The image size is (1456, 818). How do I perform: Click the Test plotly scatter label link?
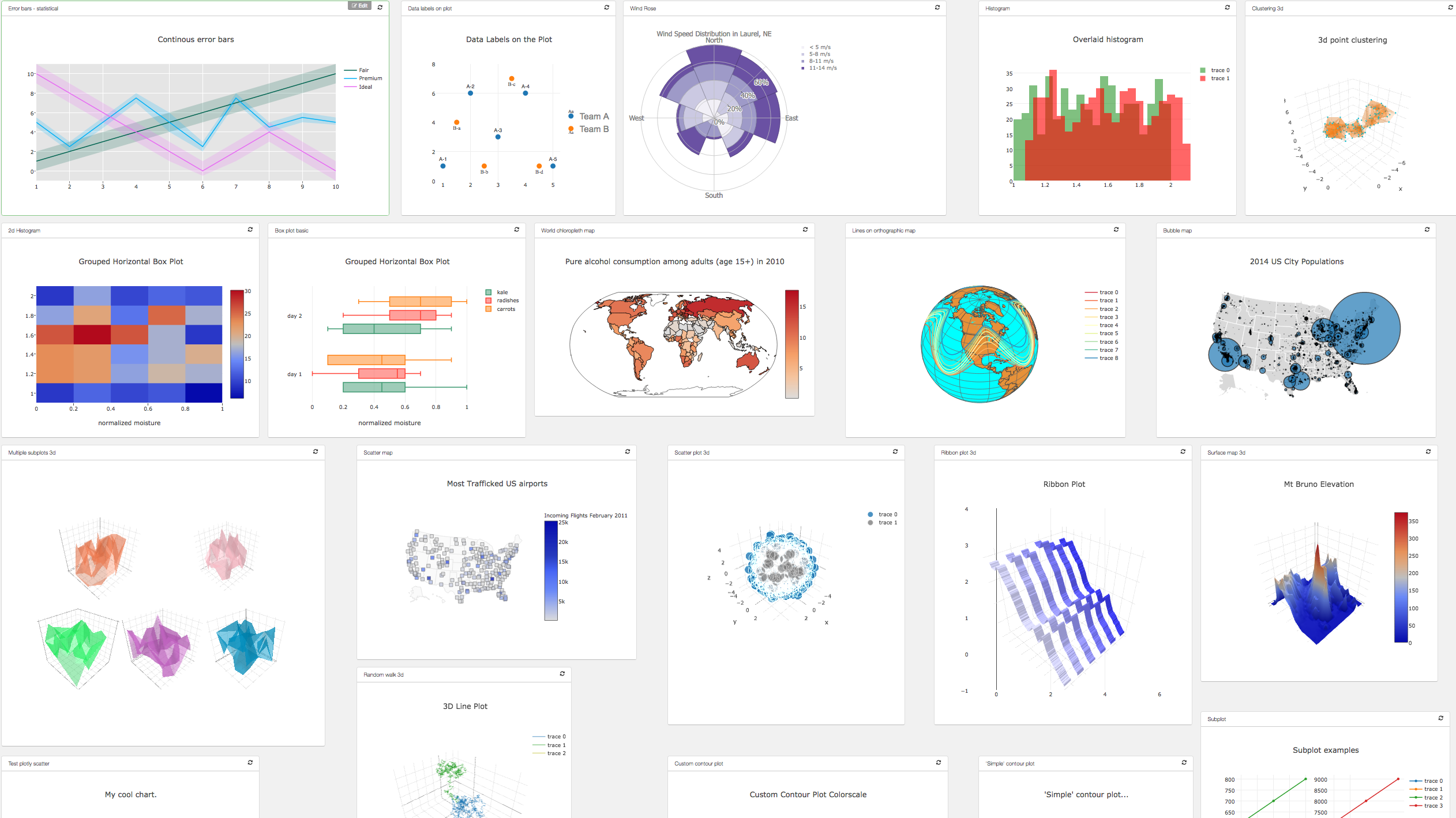coord(28,762)
